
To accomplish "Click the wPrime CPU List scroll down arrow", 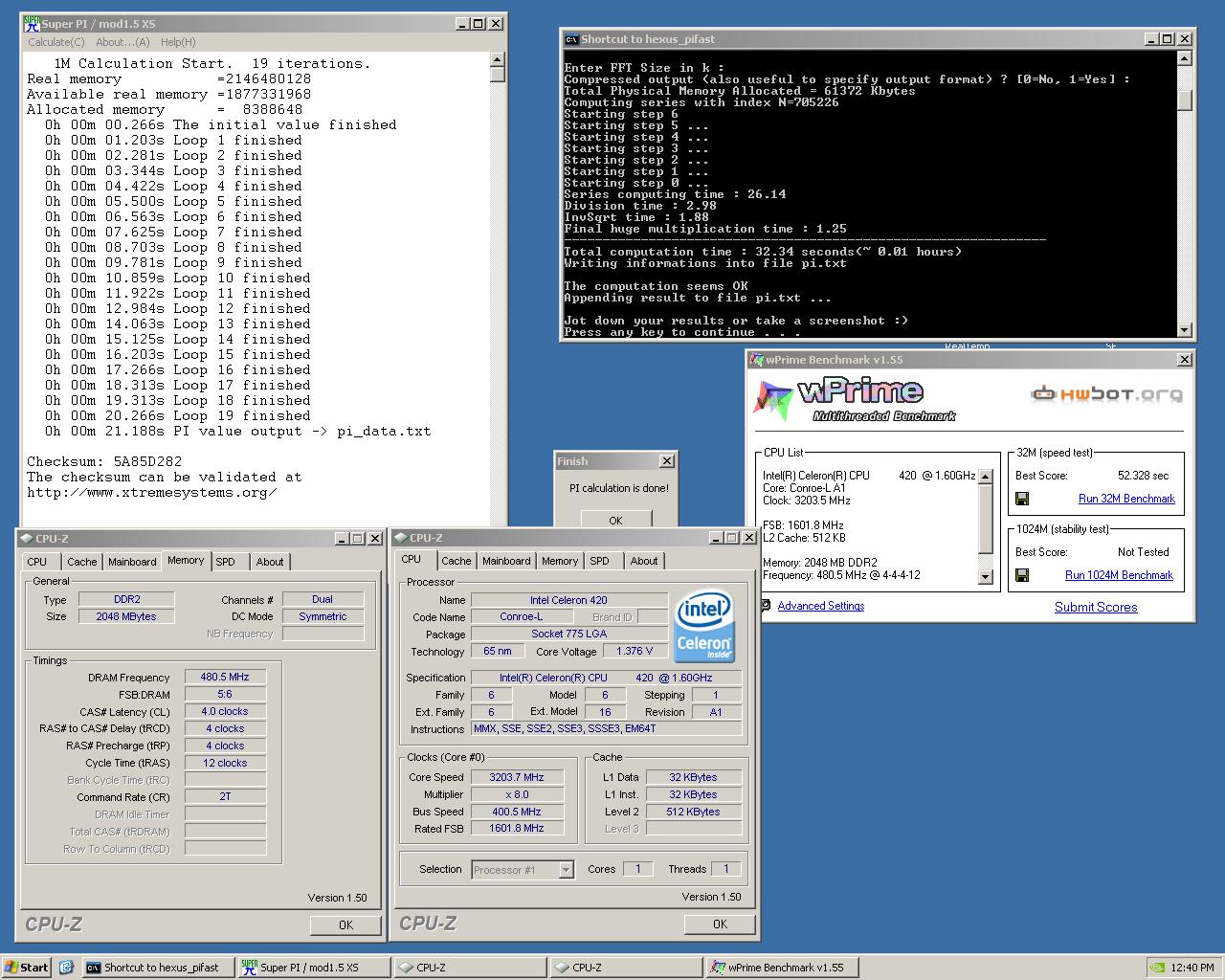I will tap(986, 577).
